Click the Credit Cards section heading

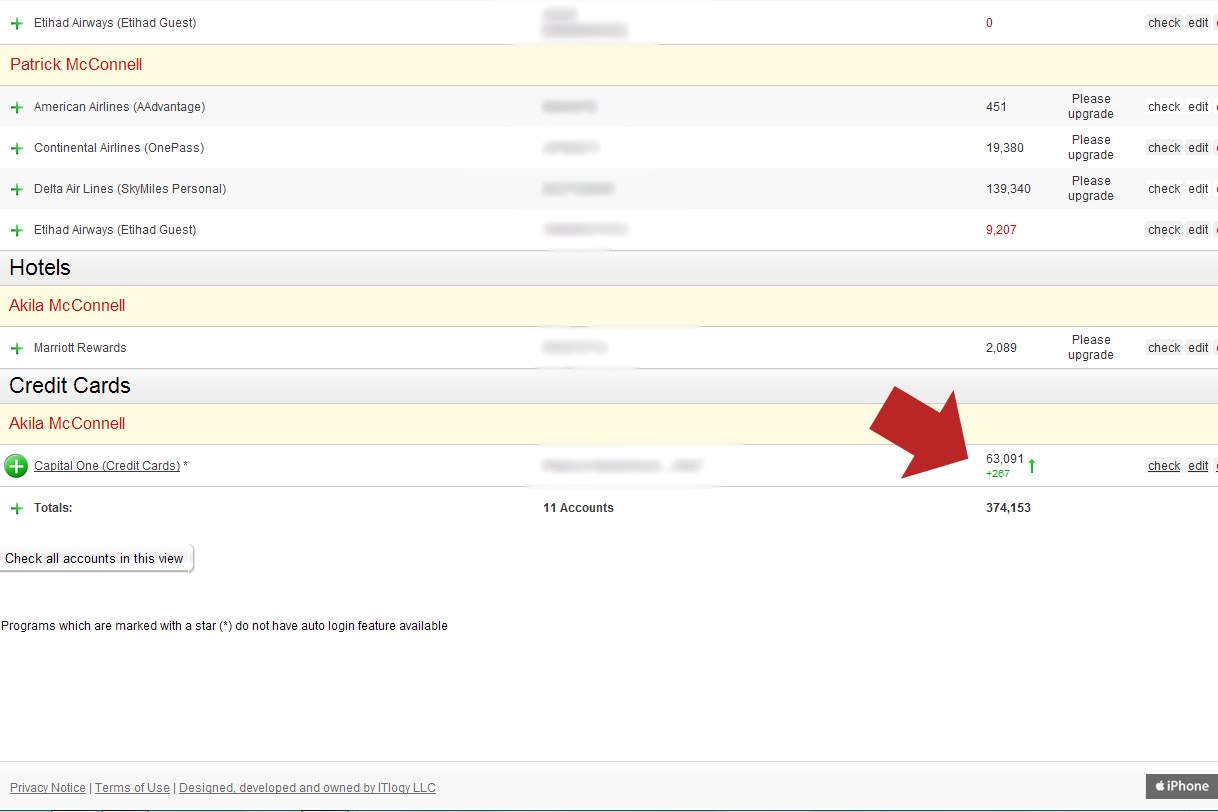pyautogui.click(x=70, y=386)
